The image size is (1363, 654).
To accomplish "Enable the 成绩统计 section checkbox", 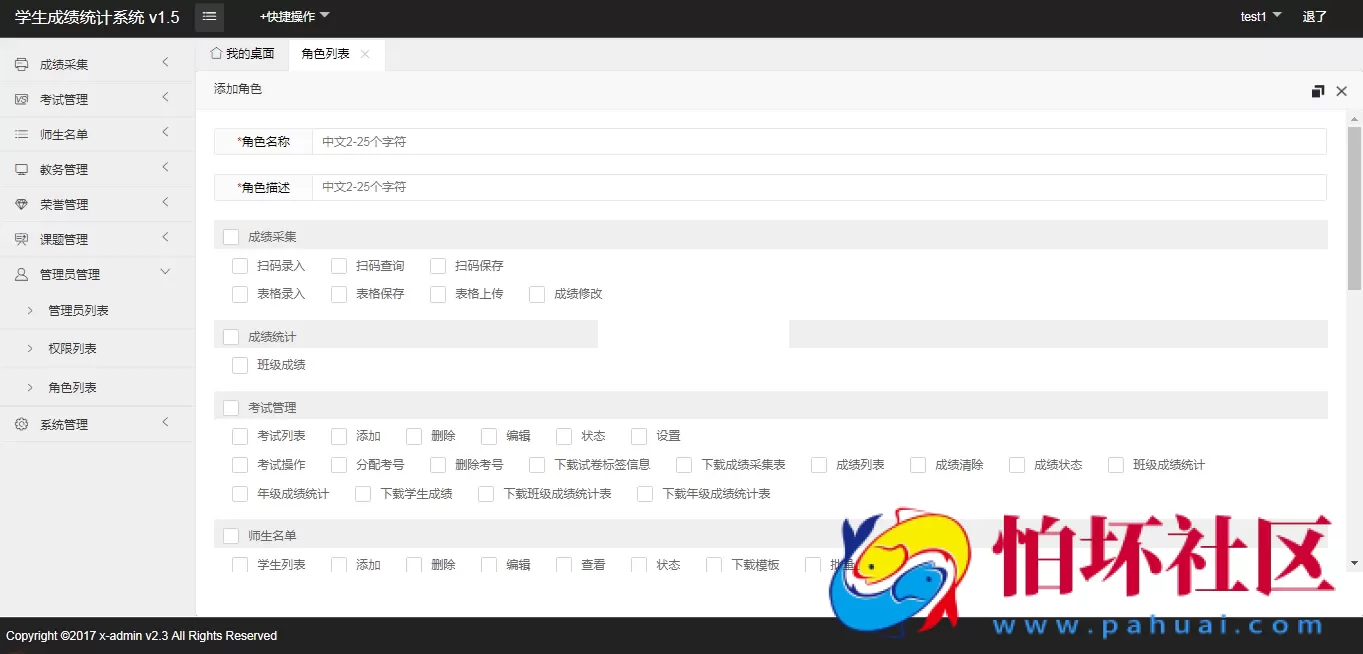I will coord(230,336).
